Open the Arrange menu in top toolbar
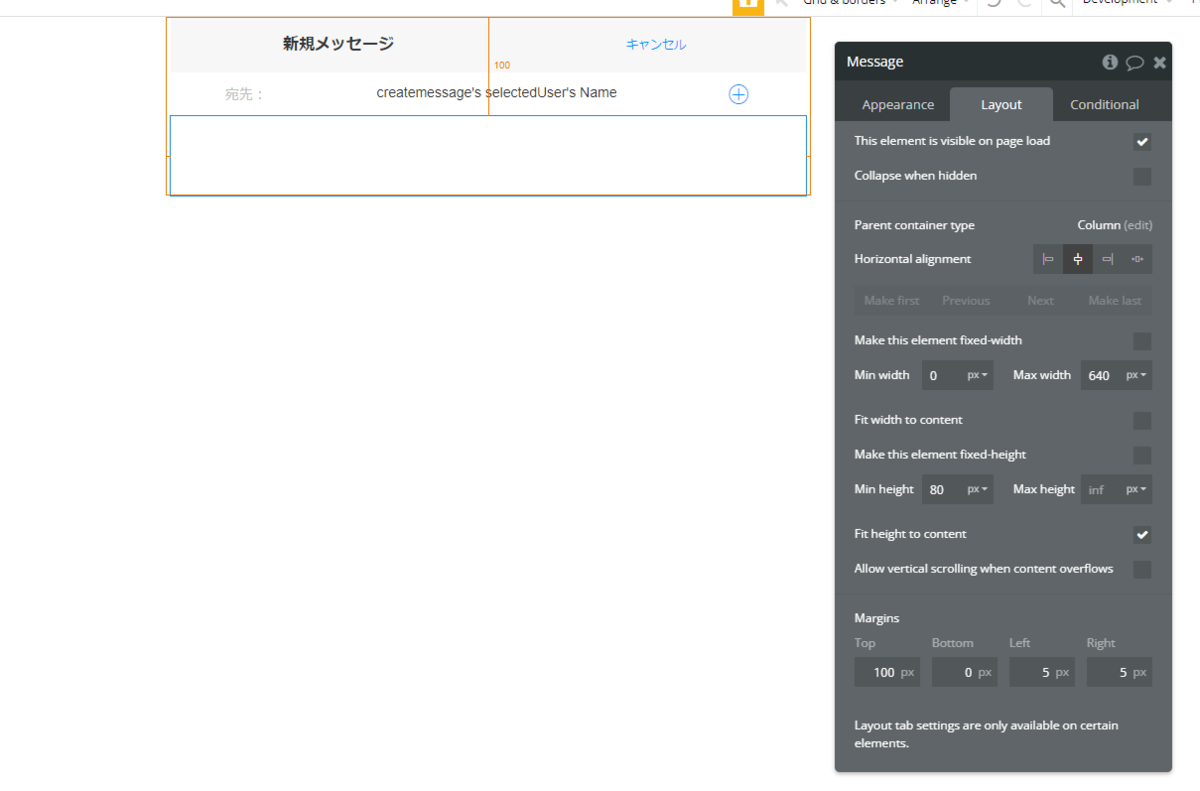This screenshot has width=1200, height=791. tap(940, 3)
